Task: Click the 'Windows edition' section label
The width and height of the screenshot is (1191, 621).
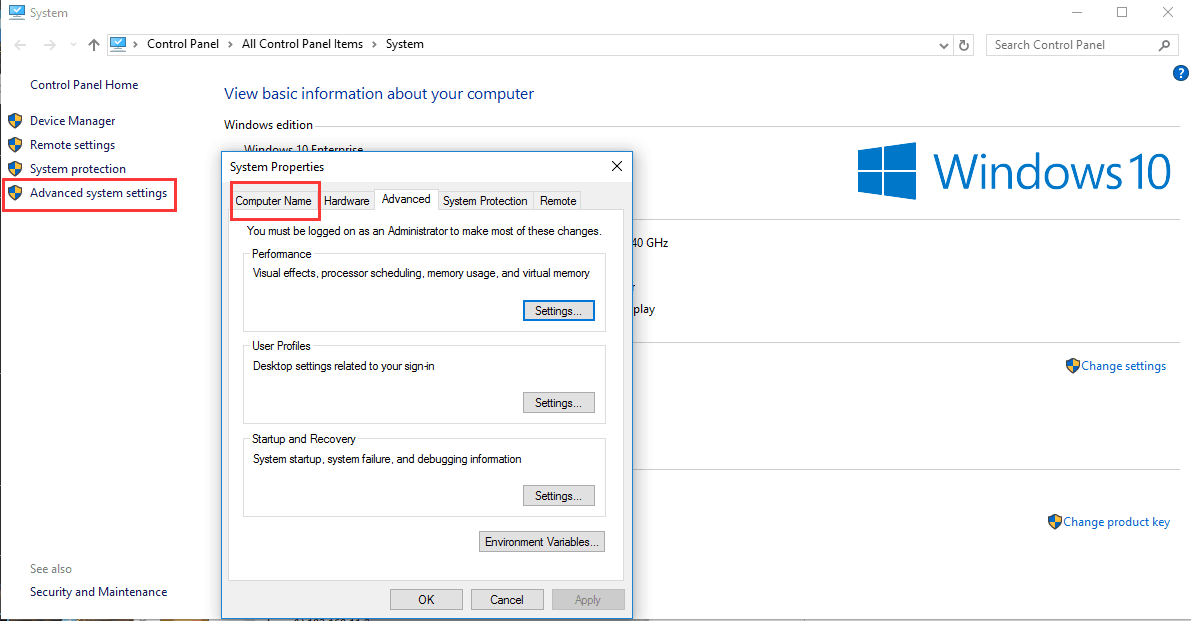Action: (268, 125)
